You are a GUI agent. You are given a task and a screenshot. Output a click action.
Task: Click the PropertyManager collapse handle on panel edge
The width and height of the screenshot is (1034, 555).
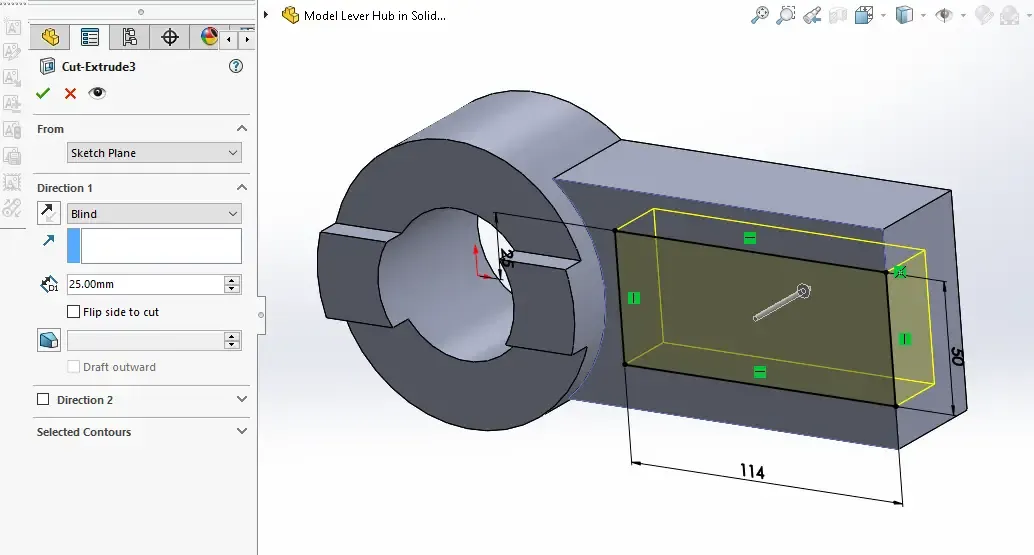(261, 315)
